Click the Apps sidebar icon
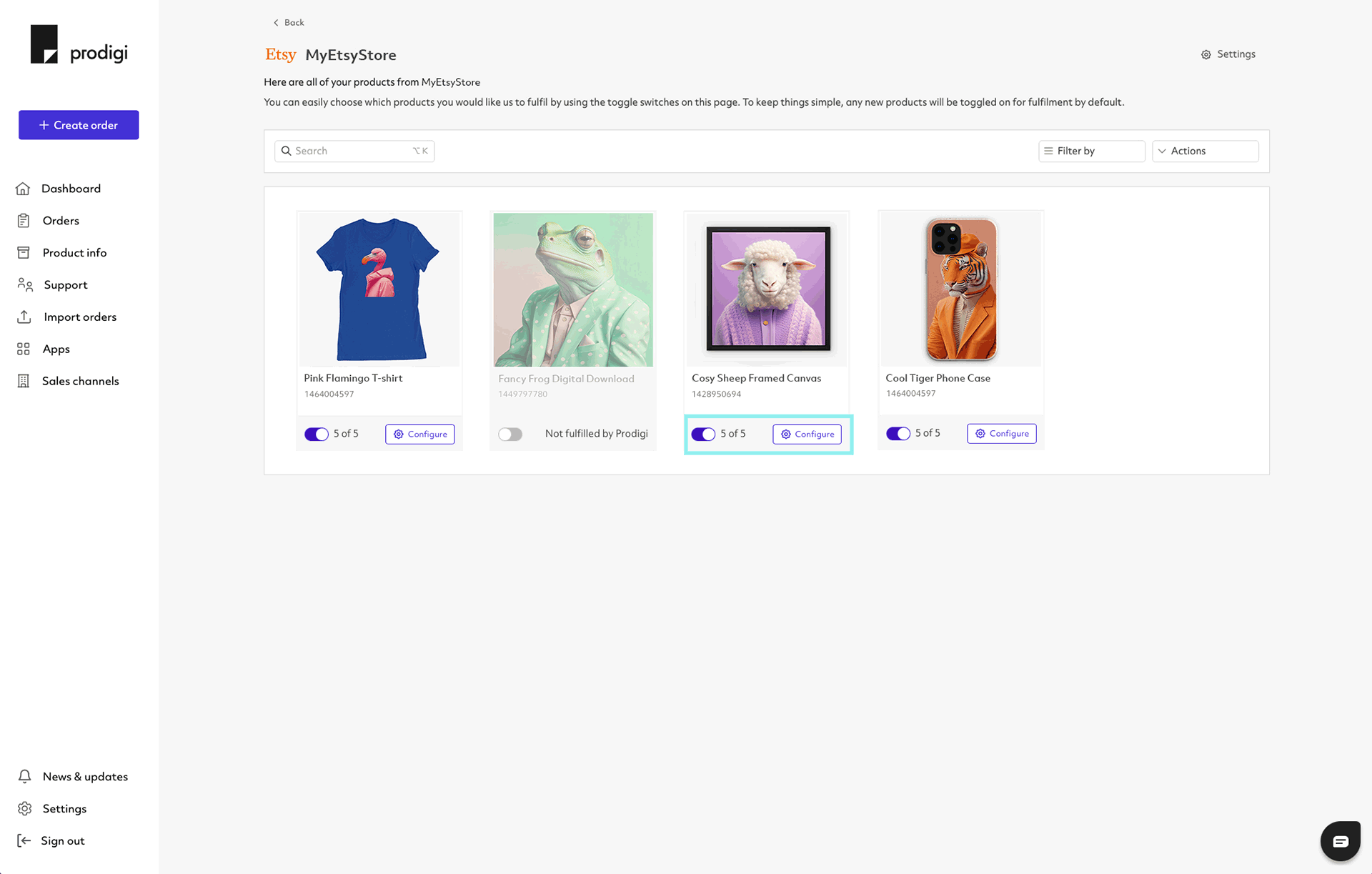Image resolution: width=1372 pixels, height=874 pixels. pos(23,349)
